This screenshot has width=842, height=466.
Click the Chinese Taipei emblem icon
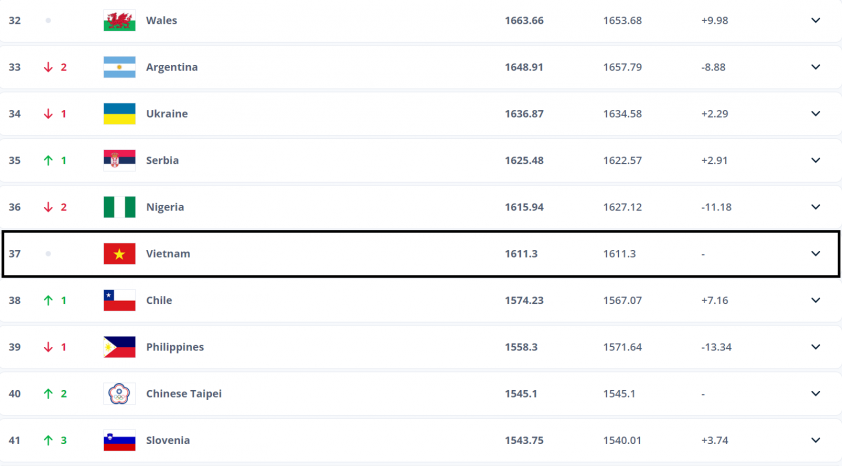[119, 394]
